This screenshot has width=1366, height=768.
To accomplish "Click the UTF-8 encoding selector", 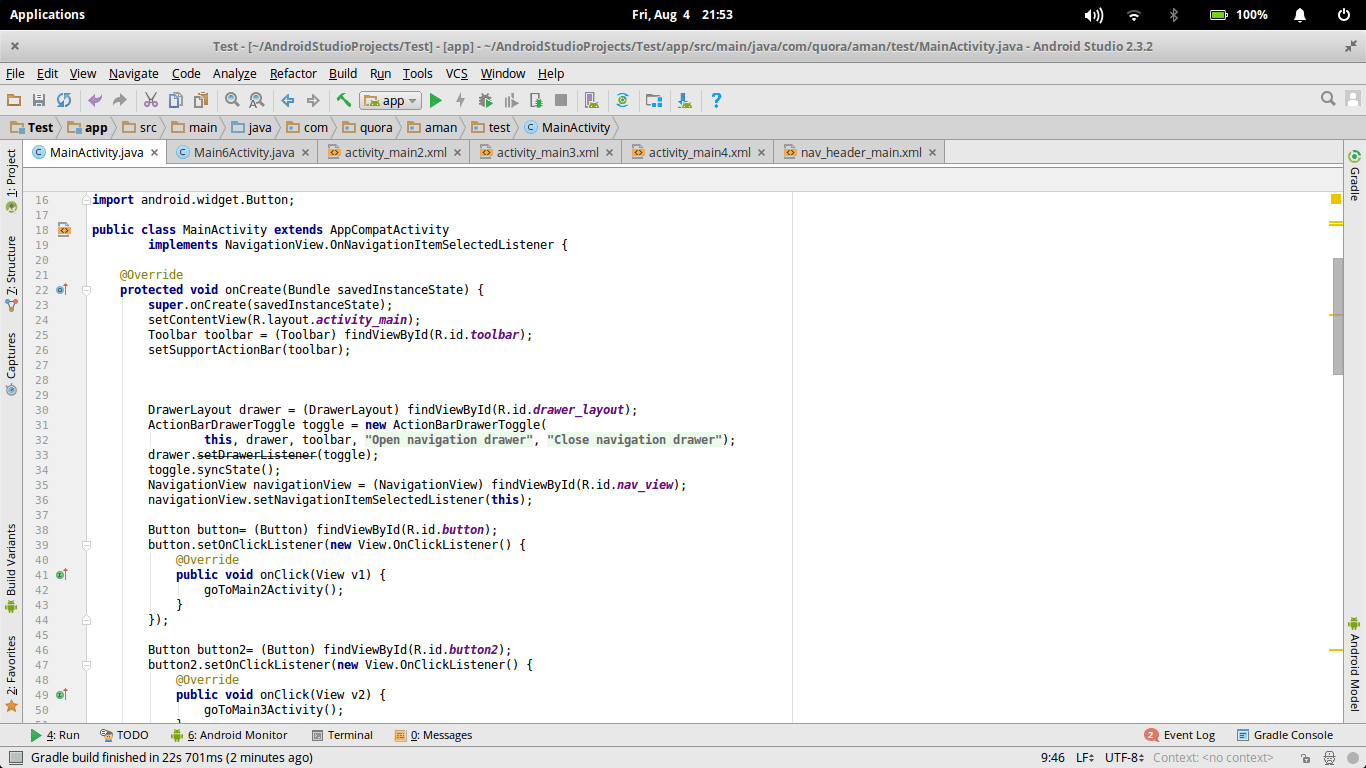I will coord(1125,758).
